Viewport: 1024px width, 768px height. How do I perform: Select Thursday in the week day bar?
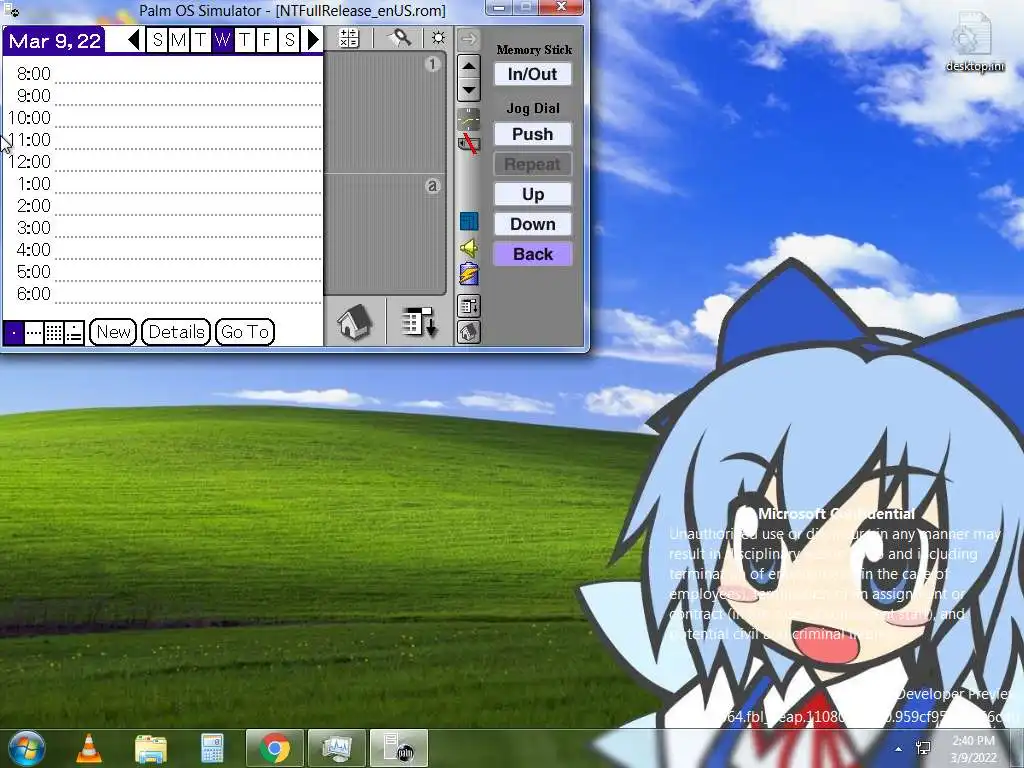[x=244, y=40]
